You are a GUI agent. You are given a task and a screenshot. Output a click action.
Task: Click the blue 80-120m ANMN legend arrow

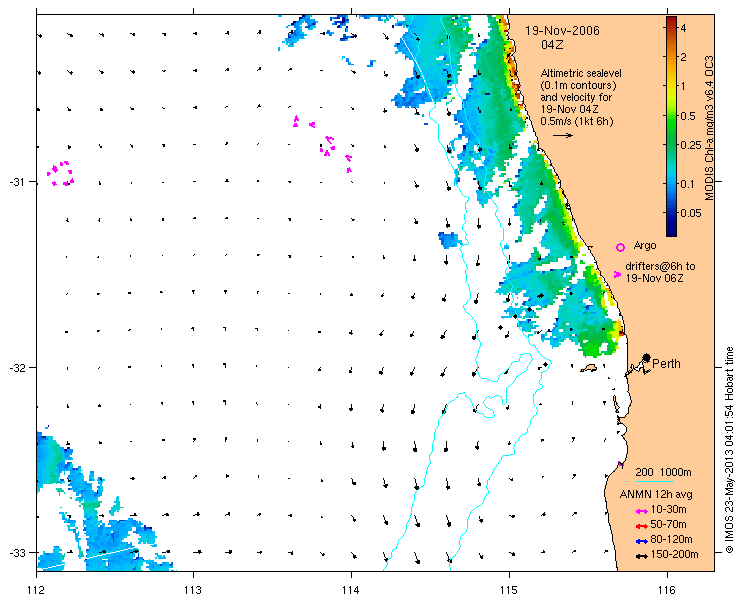pyautogui.click(x=641, y=541)
